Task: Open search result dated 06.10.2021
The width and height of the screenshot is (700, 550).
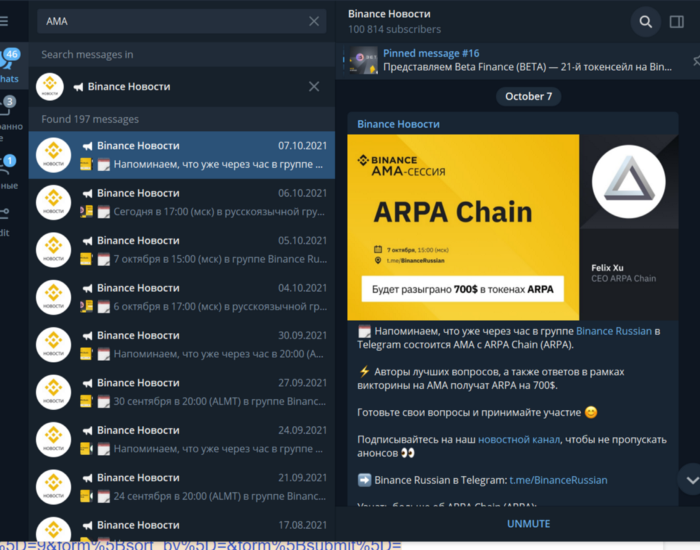Action: [x=182, y=203]
